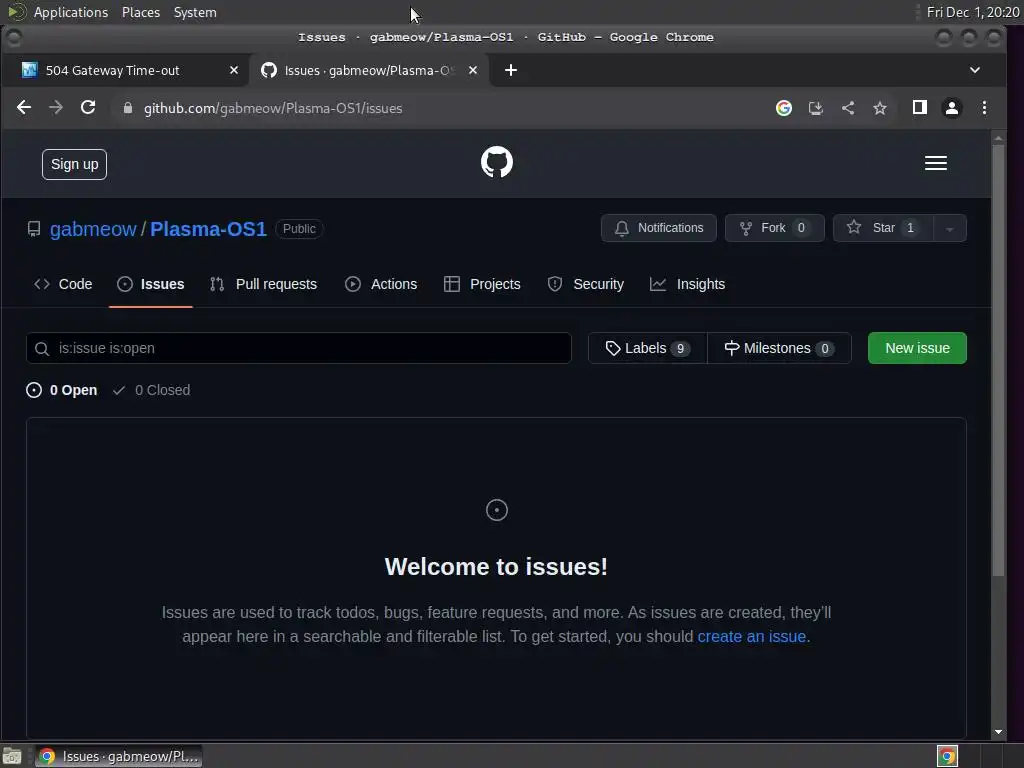Open a new browser tab
1024x768 pixels.
511,70
